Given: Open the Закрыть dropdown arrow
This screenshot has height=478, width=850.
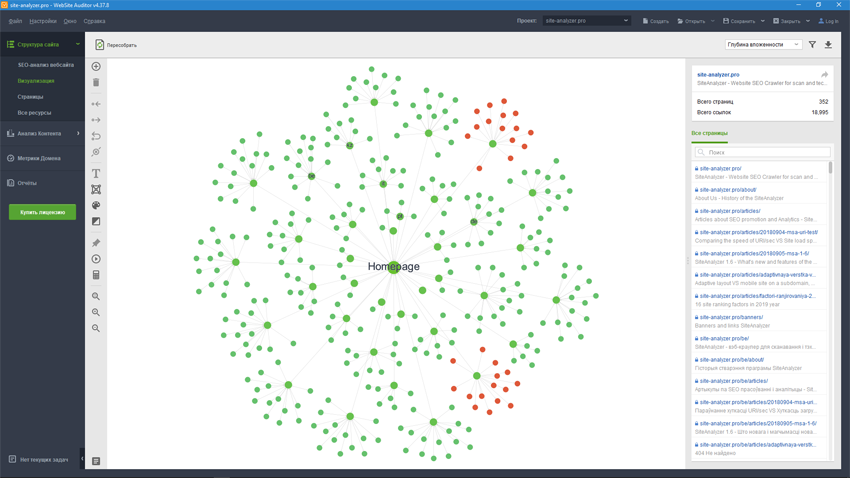Looking at the screenshot, I should tap(808, 21).
